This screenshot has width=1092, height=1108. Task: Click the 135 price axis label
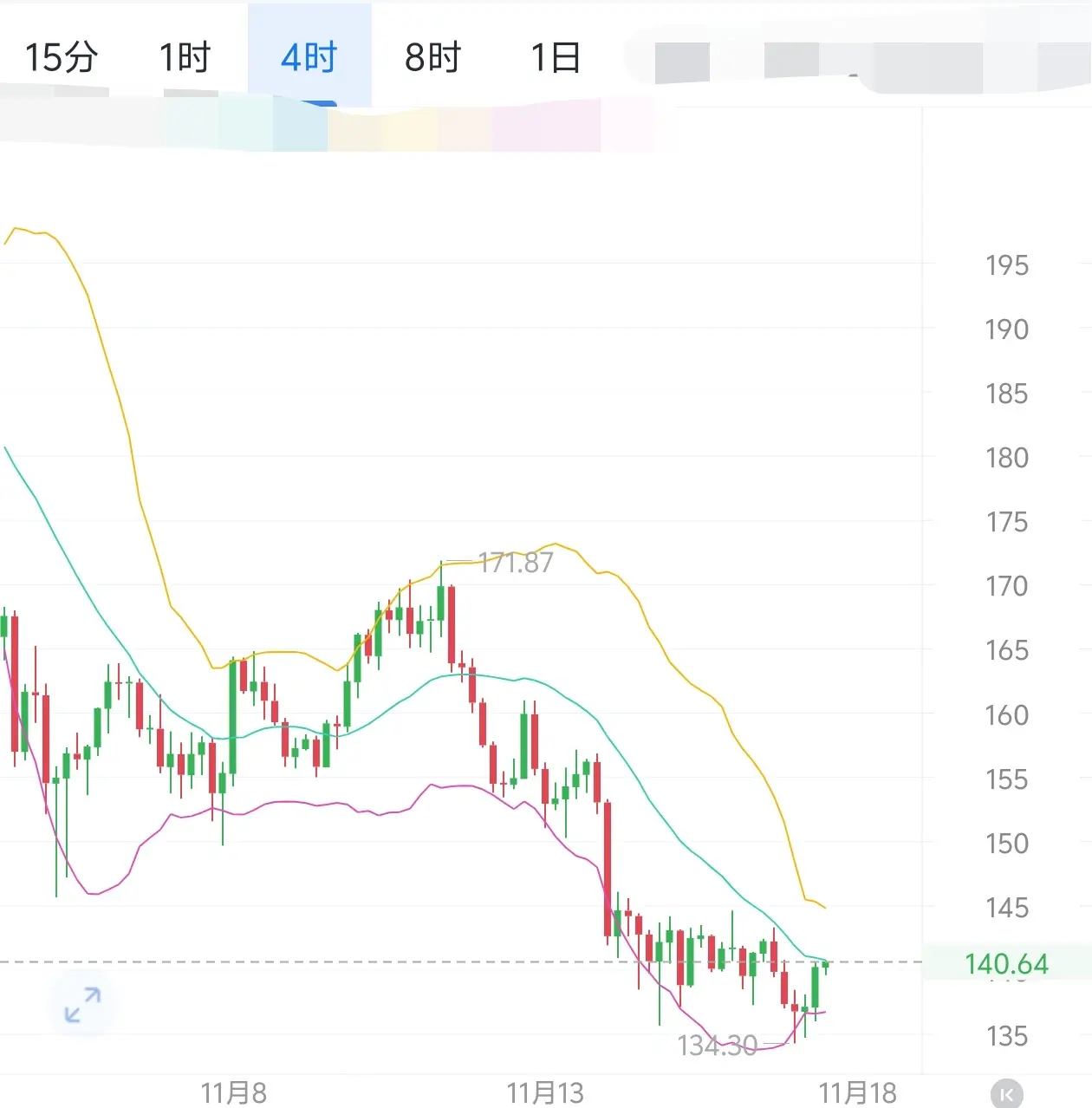1007,1036
